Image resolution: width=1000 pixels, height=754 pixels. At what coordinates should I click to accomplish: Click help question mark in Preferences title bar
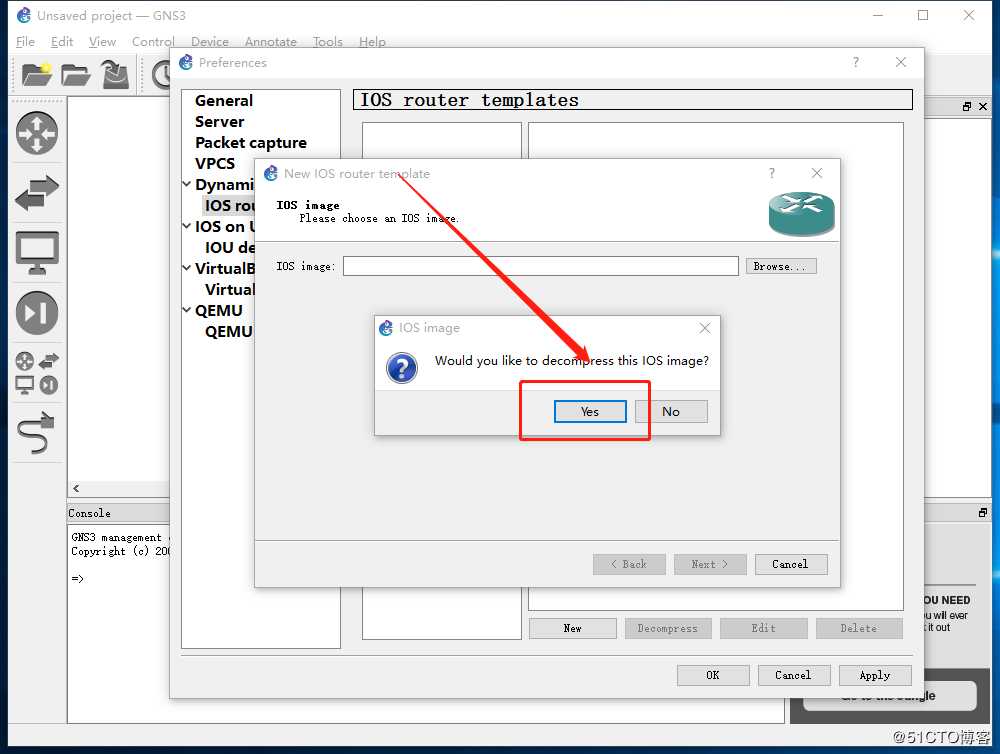pyautogui.click(x=856, y=62)
